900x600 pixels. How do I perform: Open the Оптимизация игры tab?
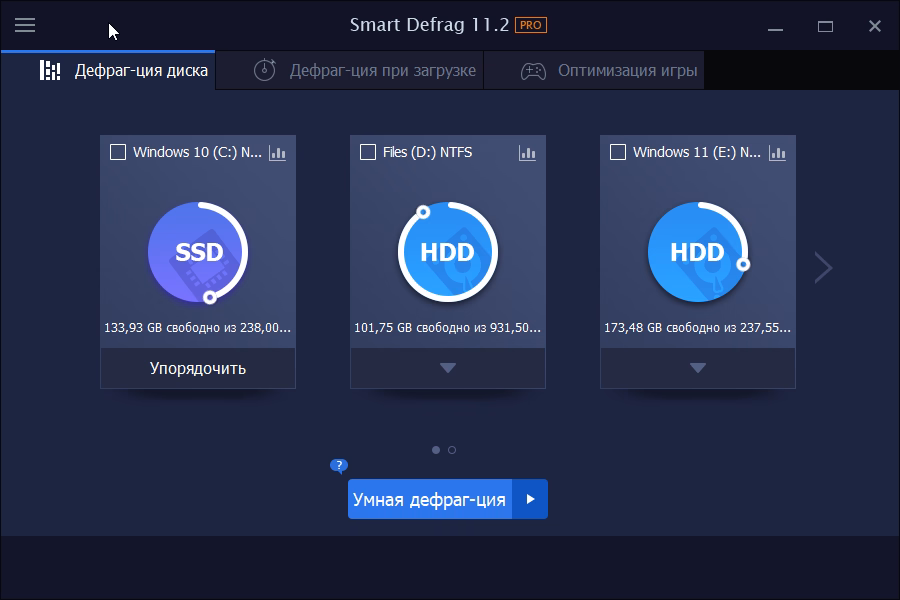click(x=608, y=71)
